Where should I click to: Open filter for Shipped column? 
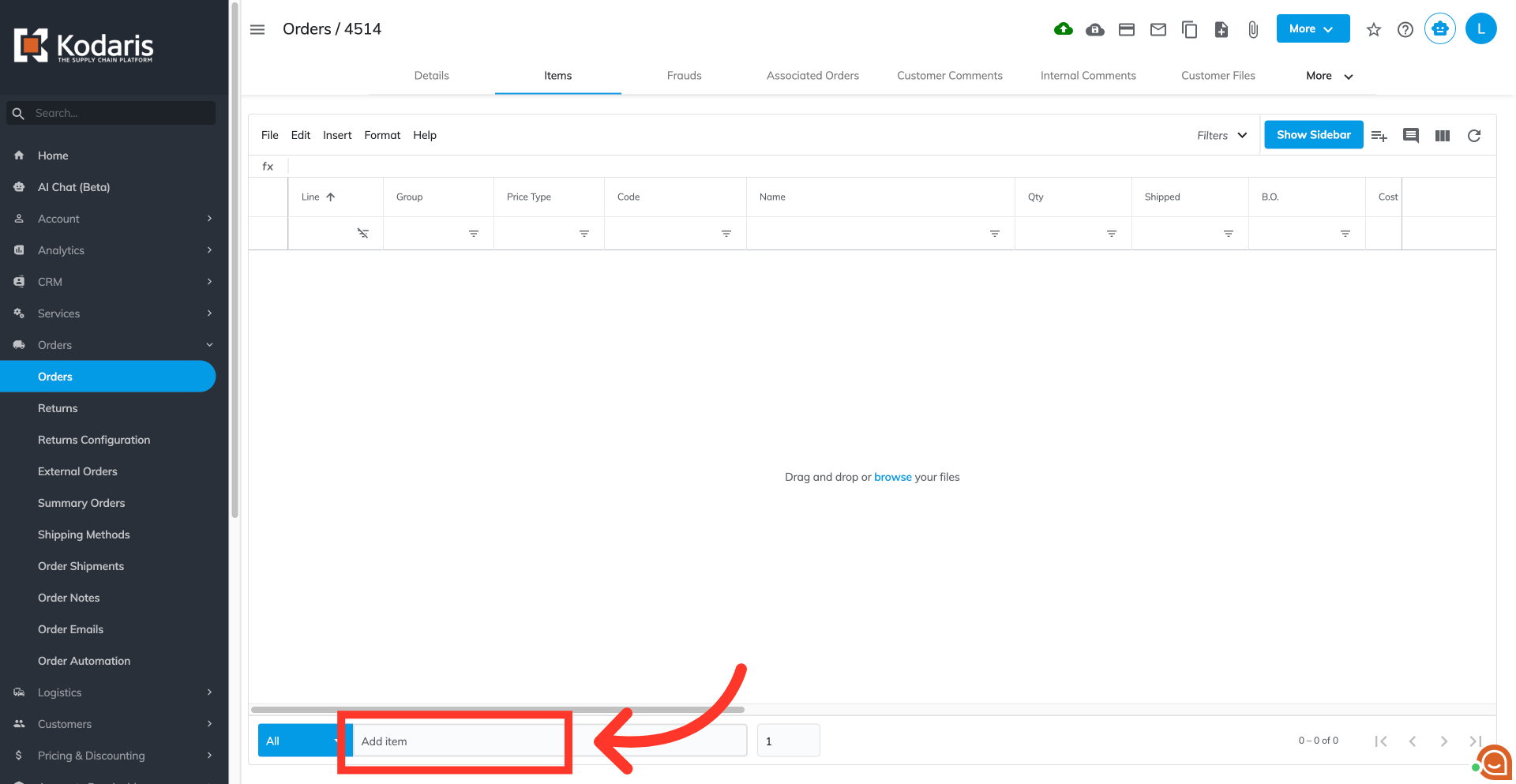[1229, 234]
